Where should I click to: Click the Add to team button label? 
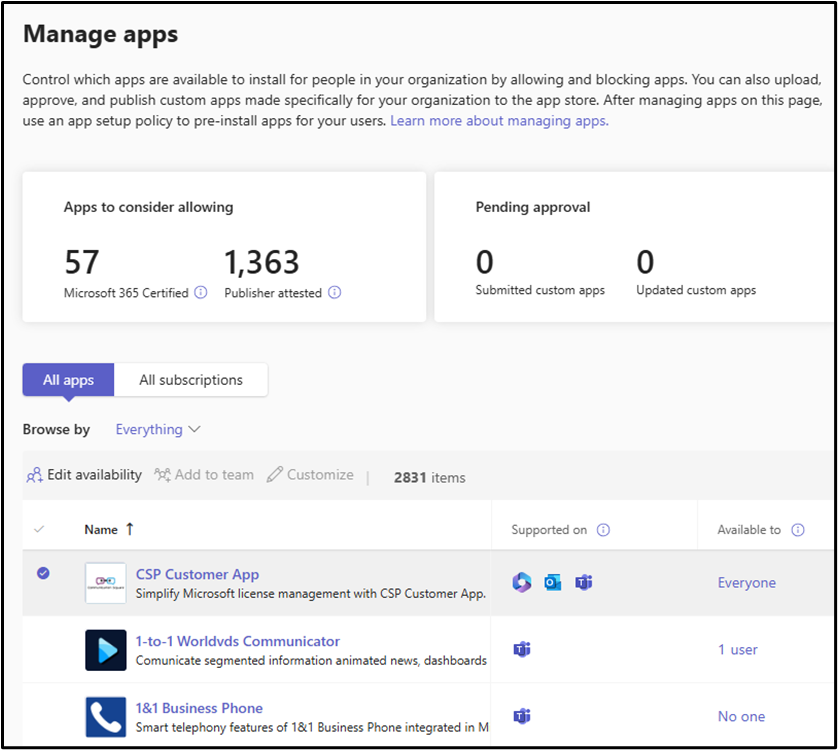[x=214, y=475]
